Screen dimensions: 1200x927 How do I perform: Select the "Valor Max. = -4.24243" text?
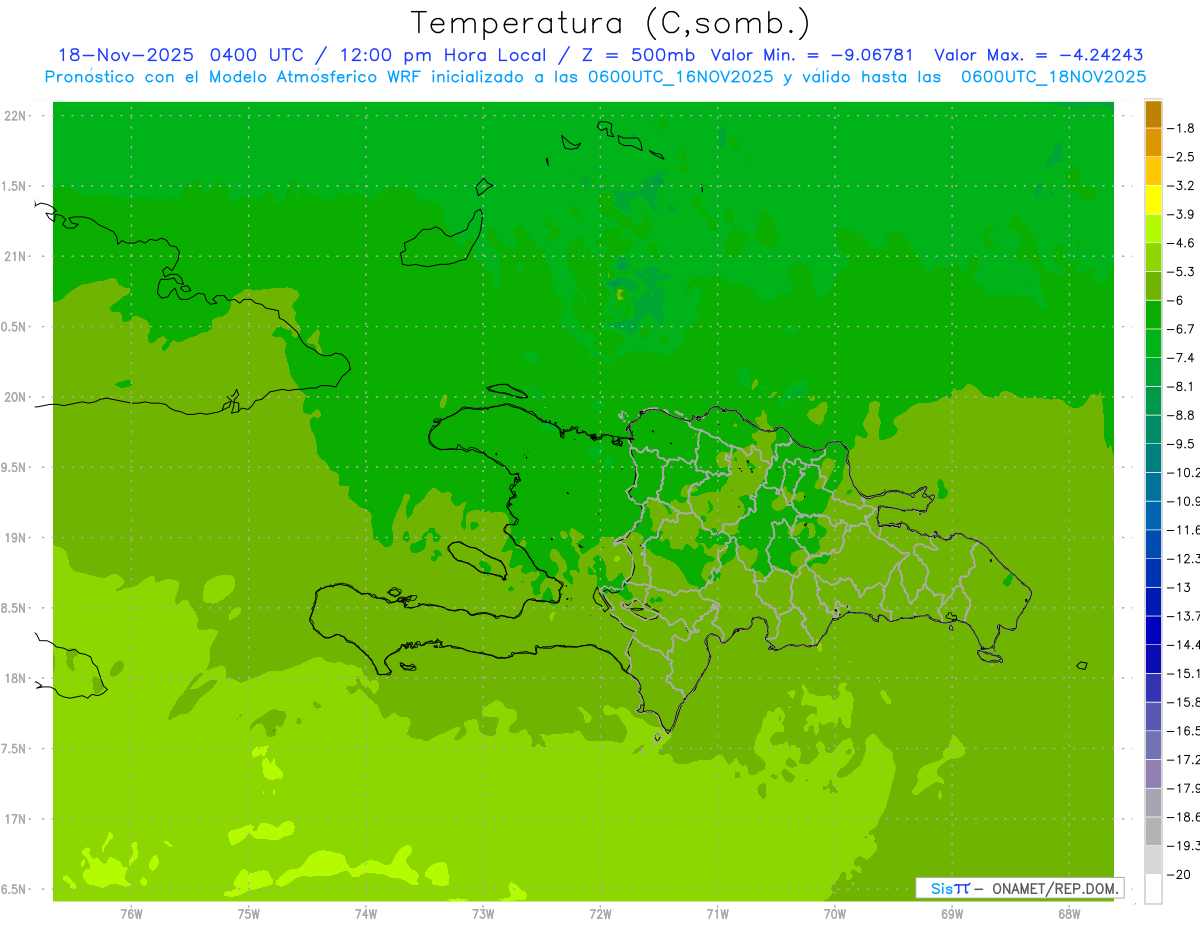[x=1039, y=55]
